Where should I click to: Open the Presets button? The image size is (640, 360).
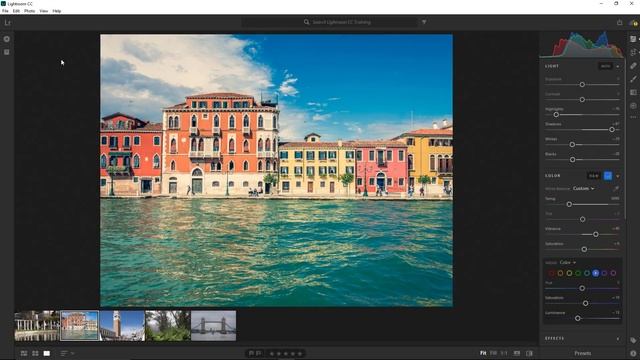pyautogui.click(x=582, y=353)
